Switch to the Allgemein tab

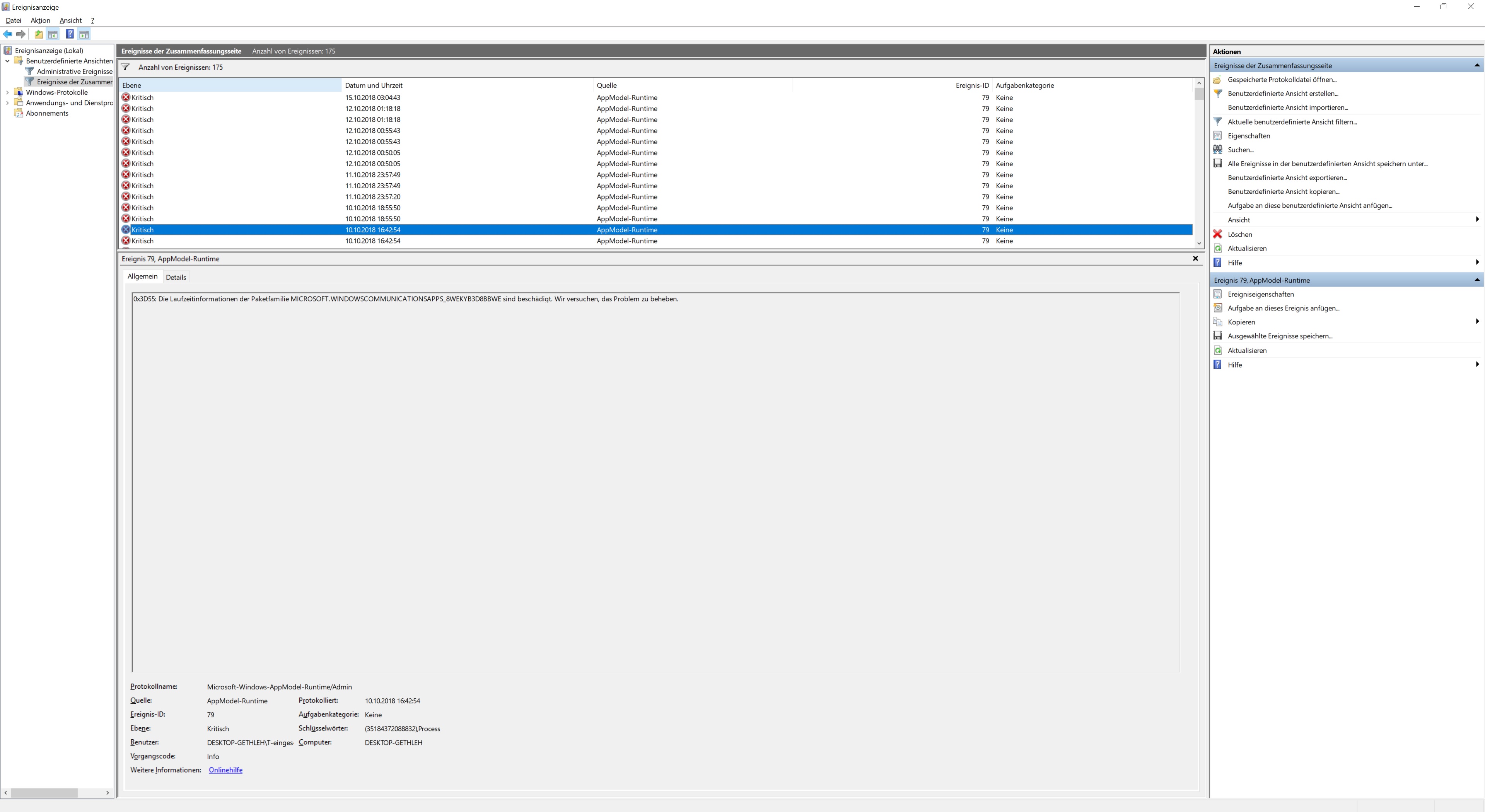(142, 276)
